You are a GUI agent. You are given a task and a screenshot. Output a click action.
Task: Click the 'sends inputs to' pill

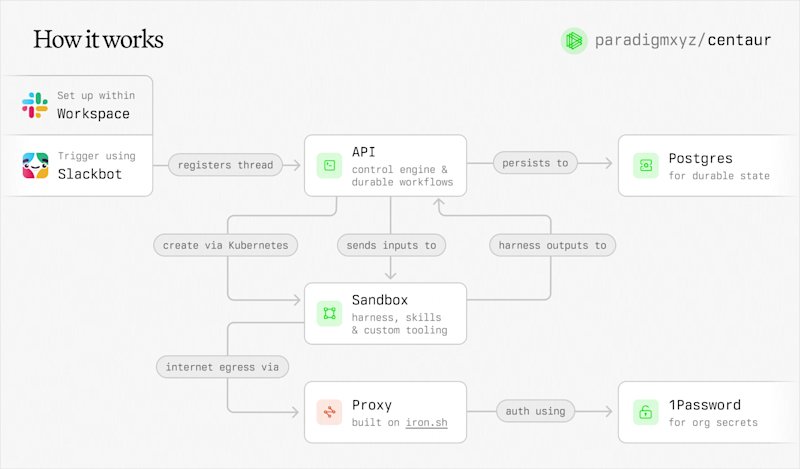pos(391,245)
